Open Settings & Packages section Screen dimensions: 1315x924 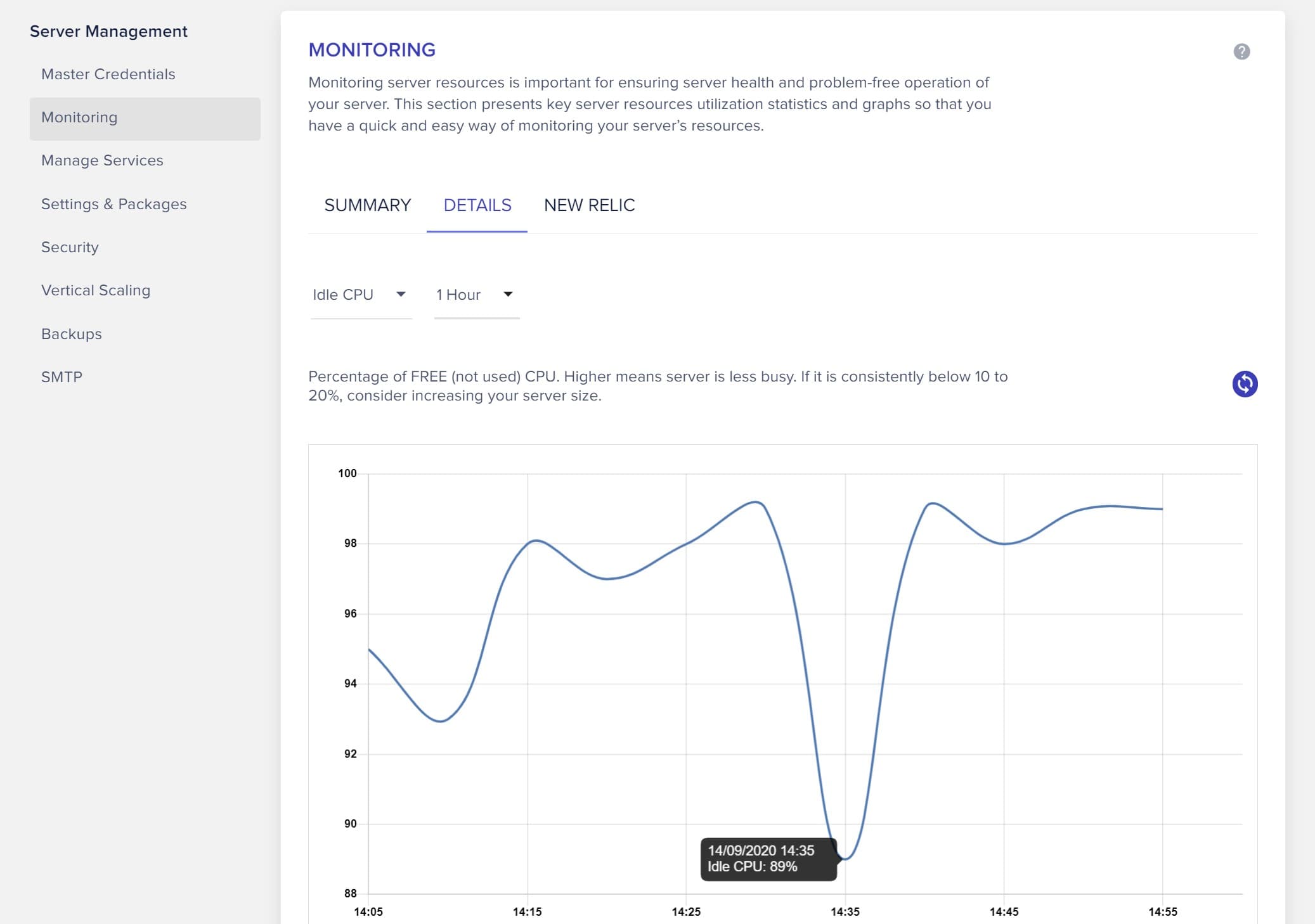[114, 204]
